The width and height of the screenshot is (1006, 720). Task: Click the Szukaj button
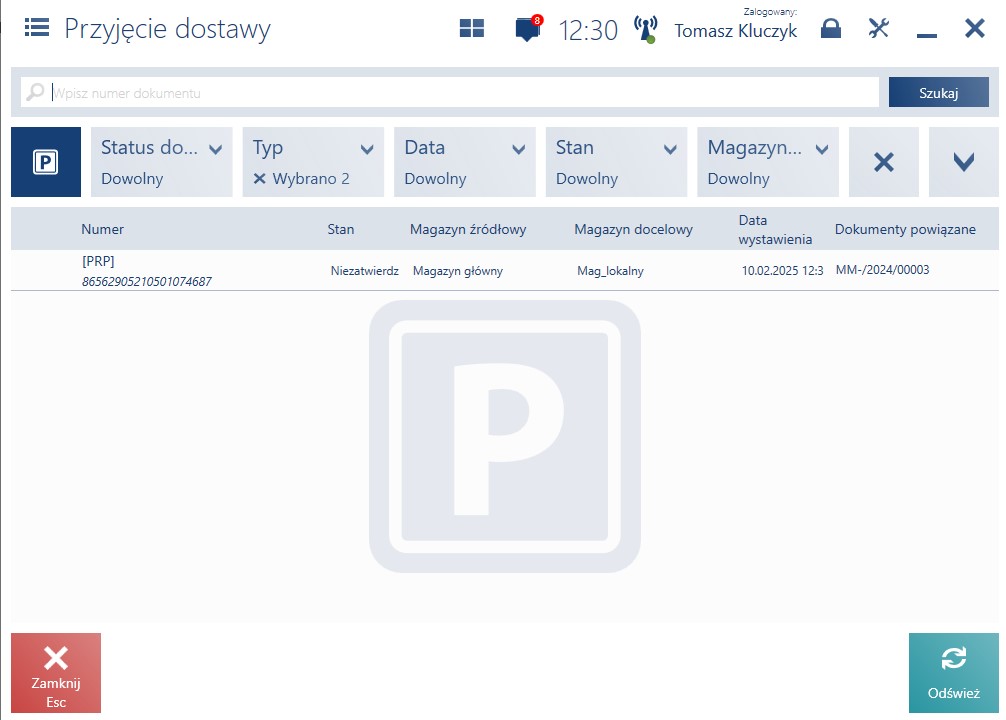(939, 92)
